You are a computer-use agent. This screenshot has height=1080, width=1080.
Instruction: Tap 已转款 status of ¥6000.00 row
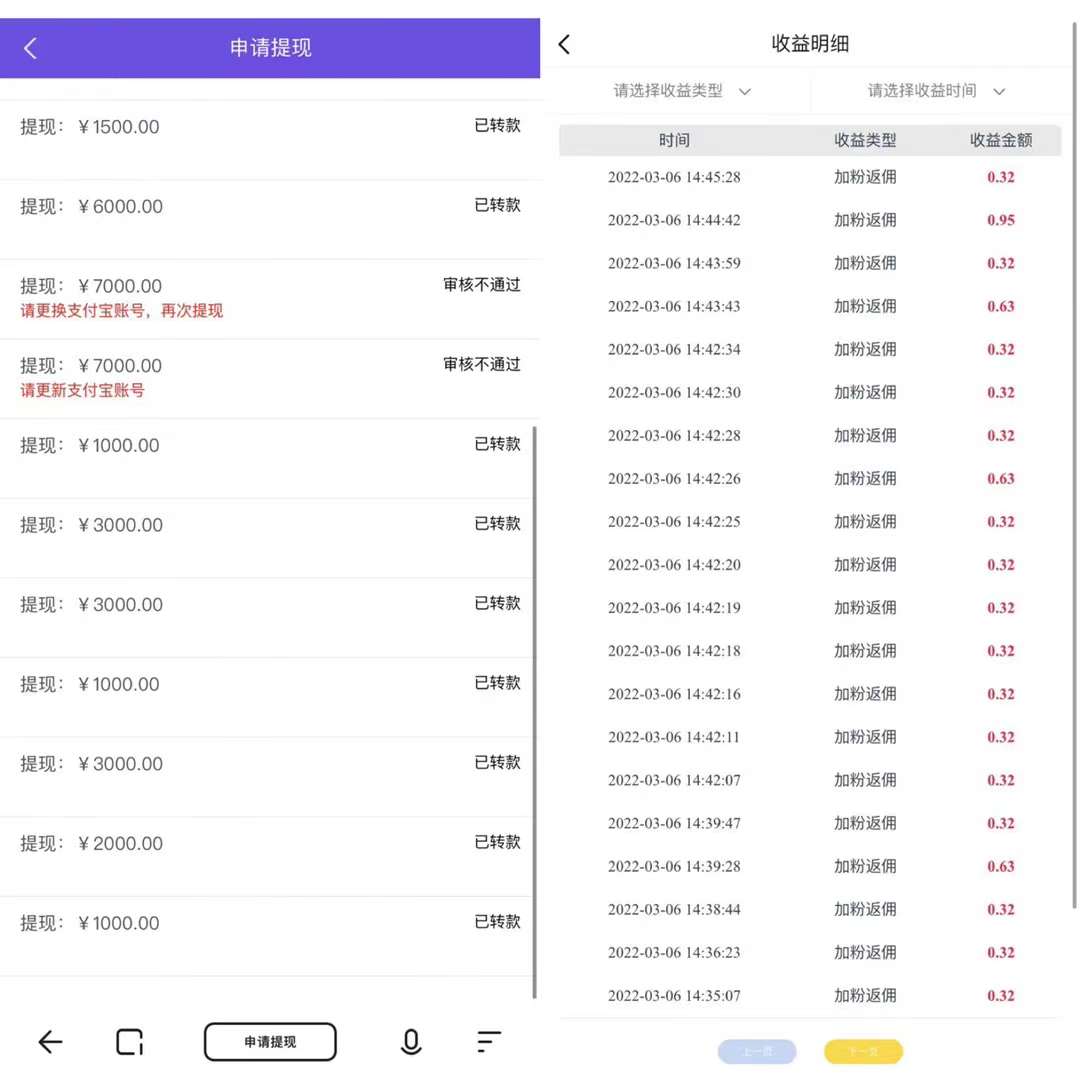pyautogui.click(x=497, y=205)
